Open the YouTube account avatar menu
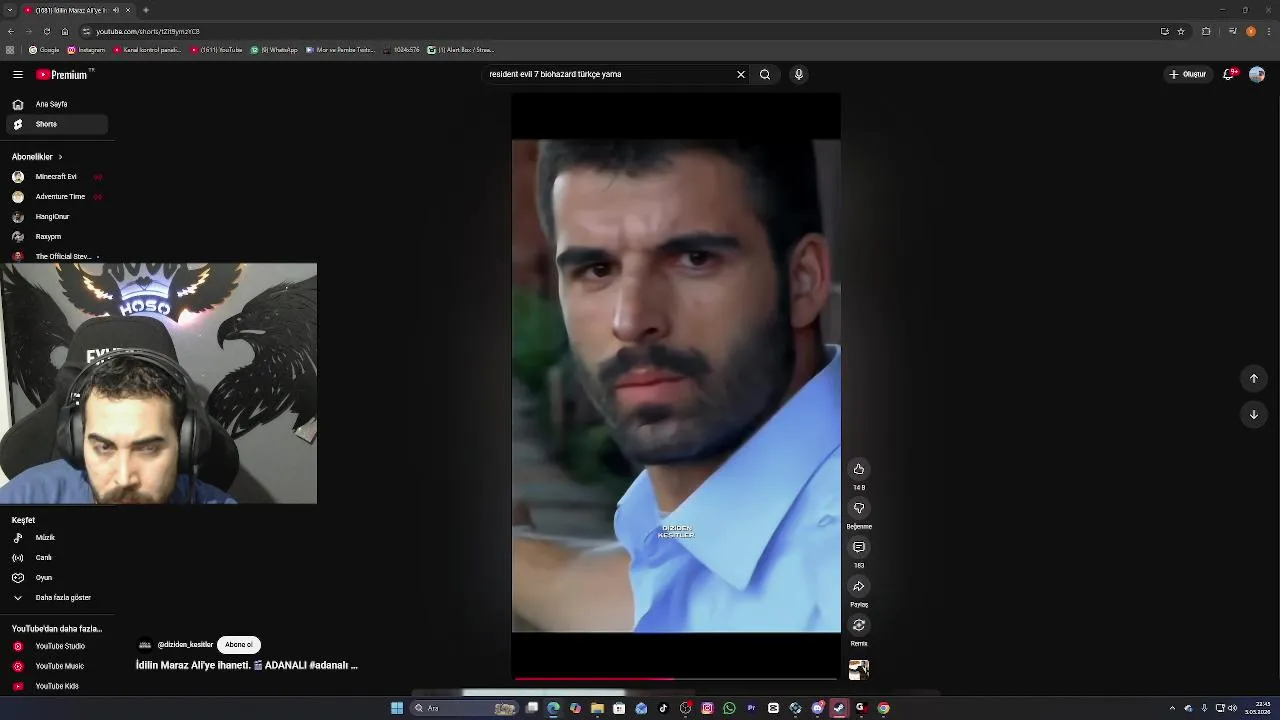 pyautogui.click(x=1257, y=74)
